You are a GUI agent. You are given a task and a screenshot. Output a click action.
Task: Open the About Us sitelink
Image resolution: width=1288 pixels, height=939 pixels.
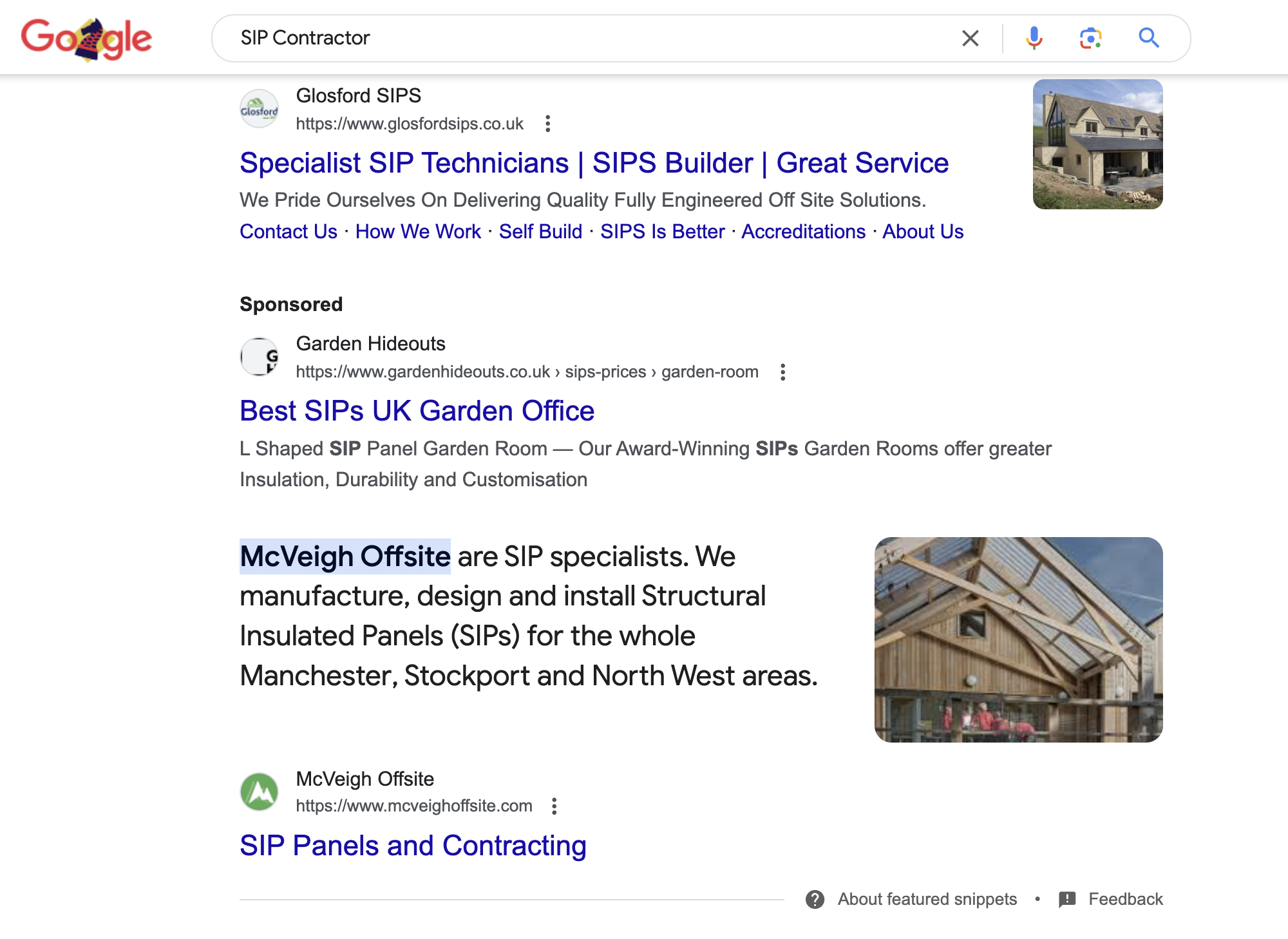coord(923,232)
